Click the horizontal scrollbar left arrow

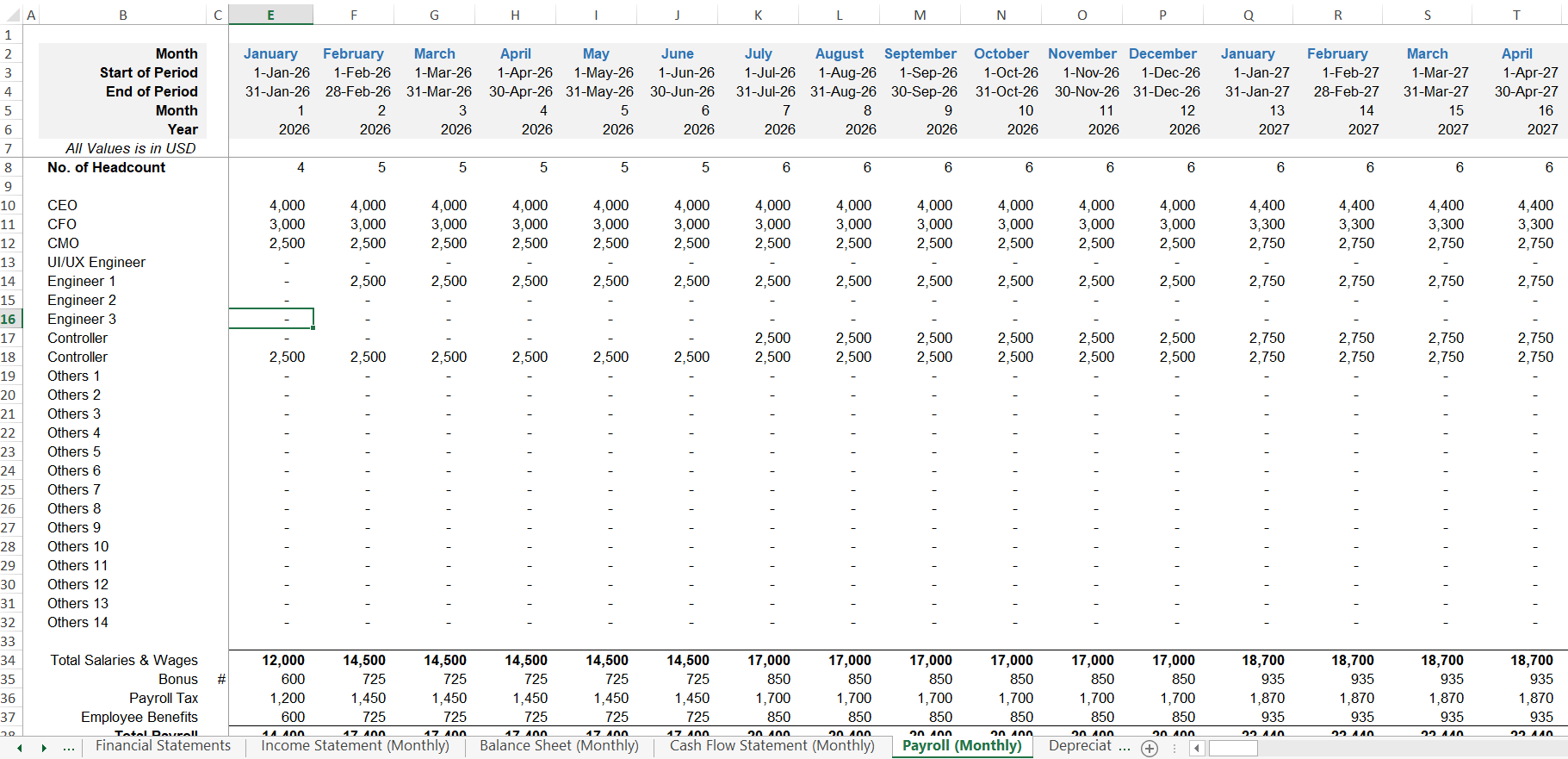pyautogui.click(x=1197, y=749)
